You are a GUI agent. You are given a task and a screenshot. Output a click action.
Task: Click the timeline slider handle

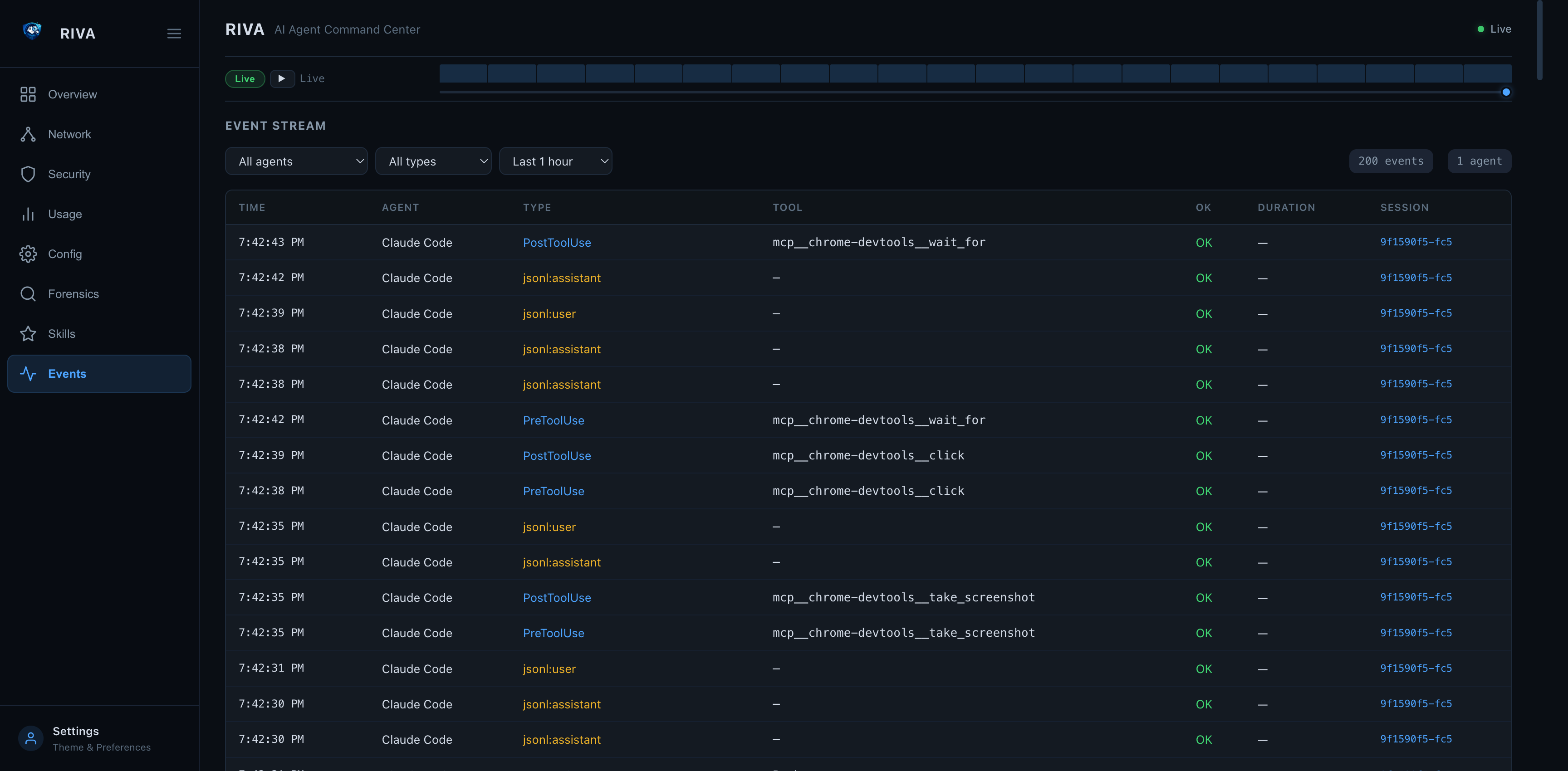tap(1505, 93)
